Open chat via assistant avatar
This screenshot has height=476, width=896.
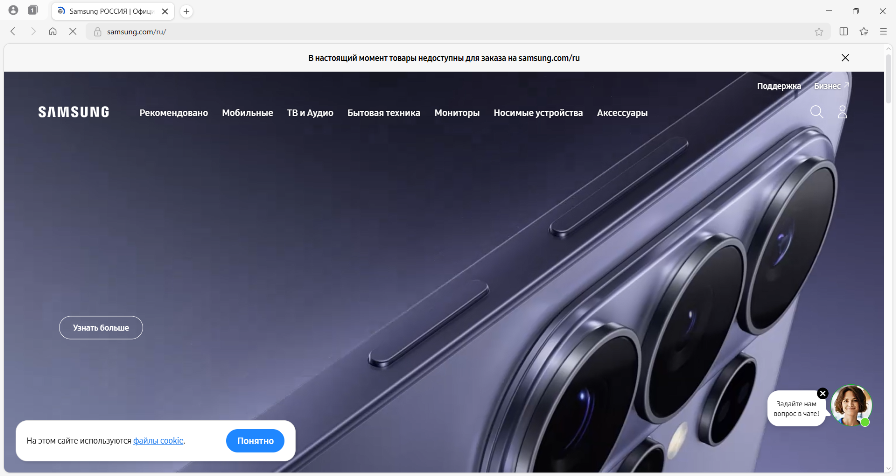(x=851, y=405)
